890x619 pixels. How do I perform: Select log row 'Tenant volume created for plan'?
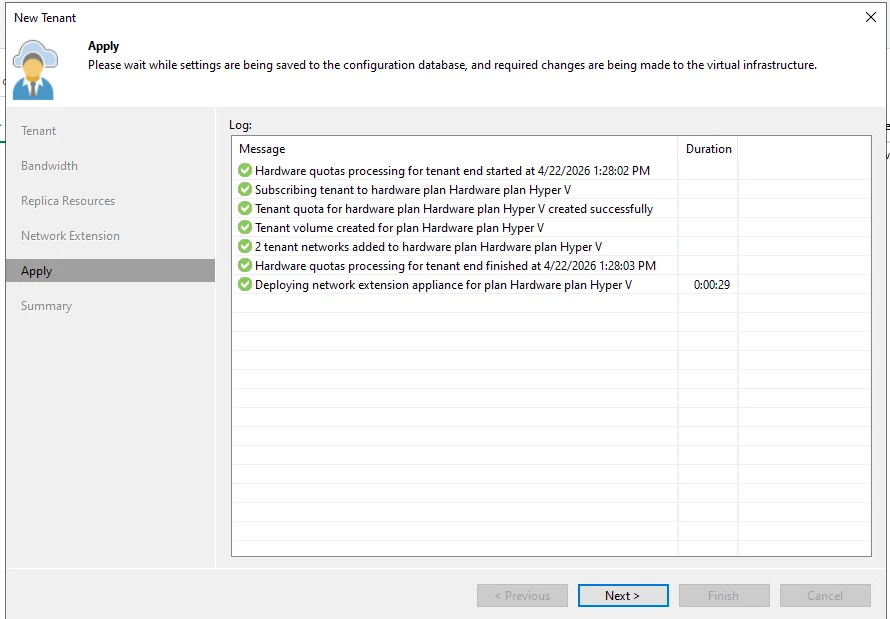[x=551, y=228]
